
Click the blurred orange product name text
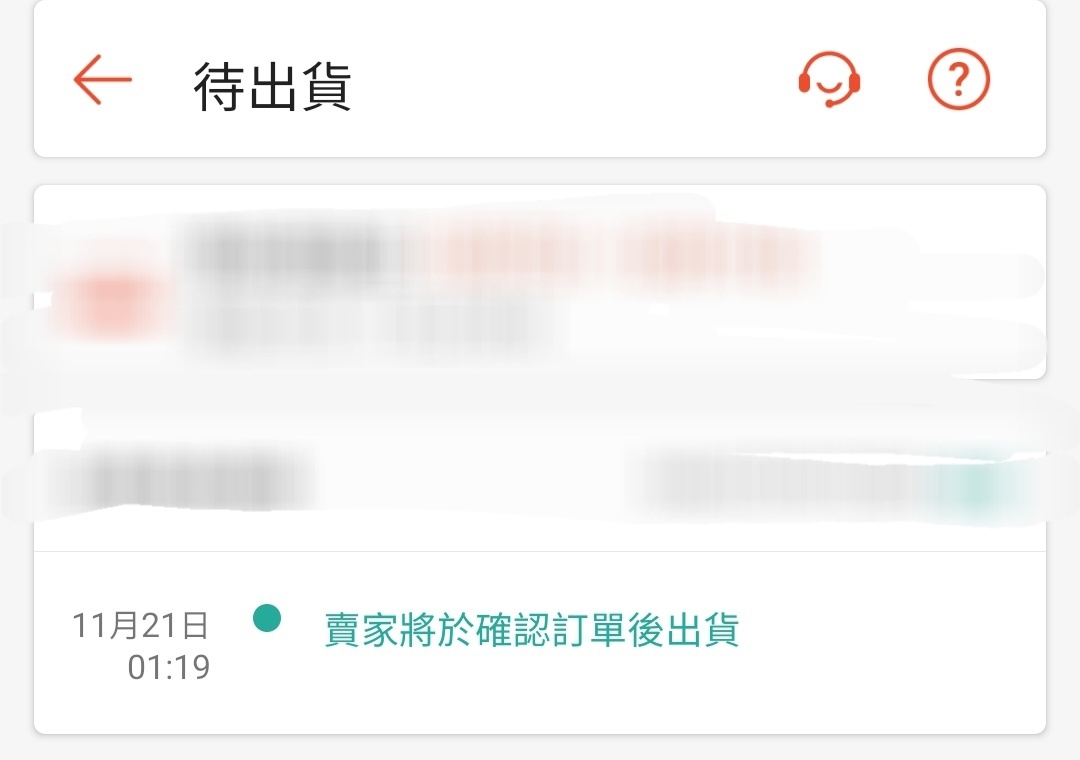click(x=620, y=253)
